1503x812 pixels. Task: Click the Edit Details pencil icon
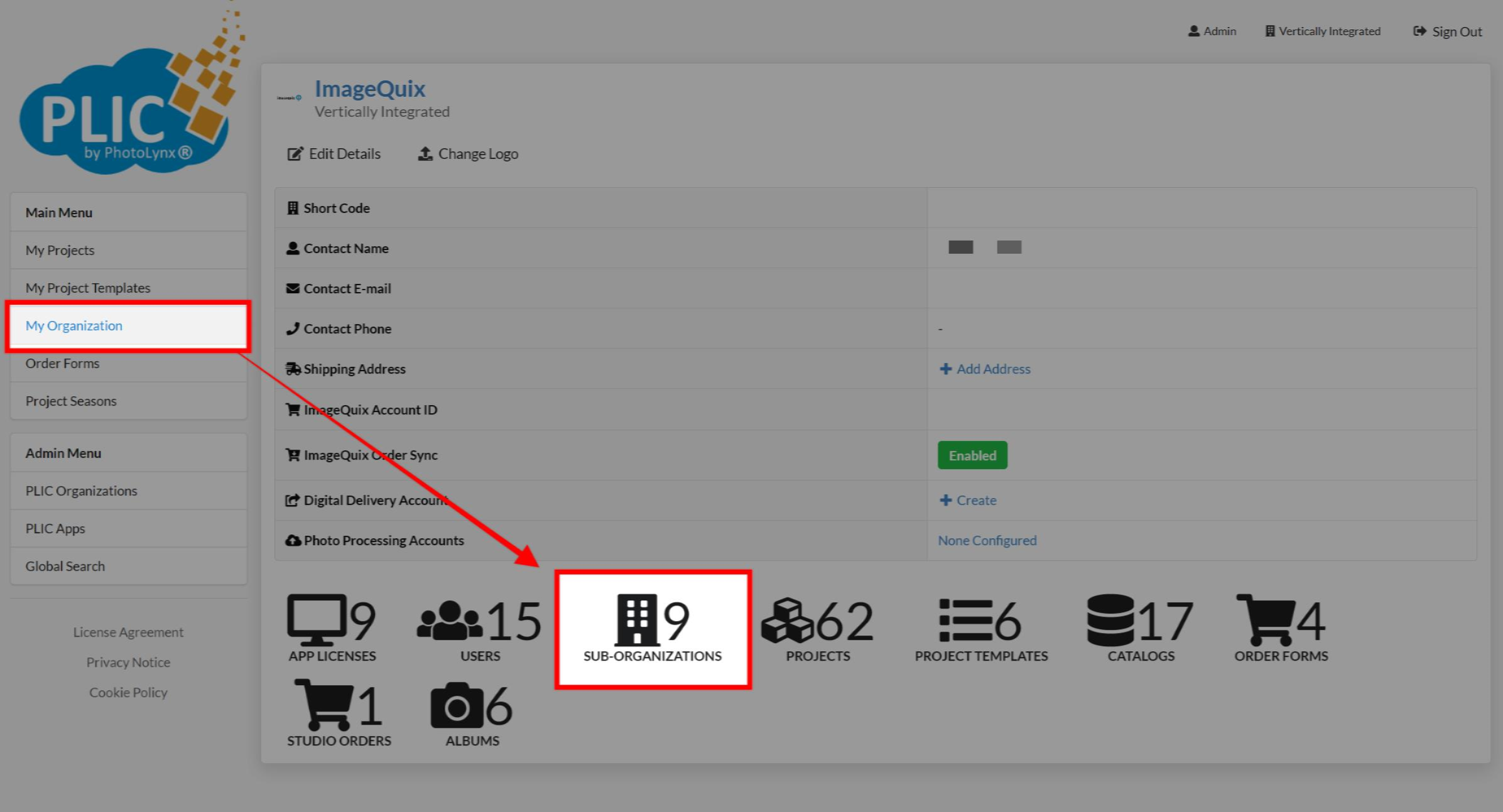click(295, 154)
